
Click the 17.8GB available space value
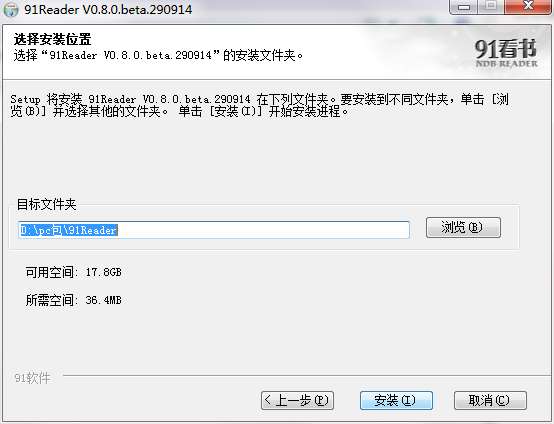[104, 272]
